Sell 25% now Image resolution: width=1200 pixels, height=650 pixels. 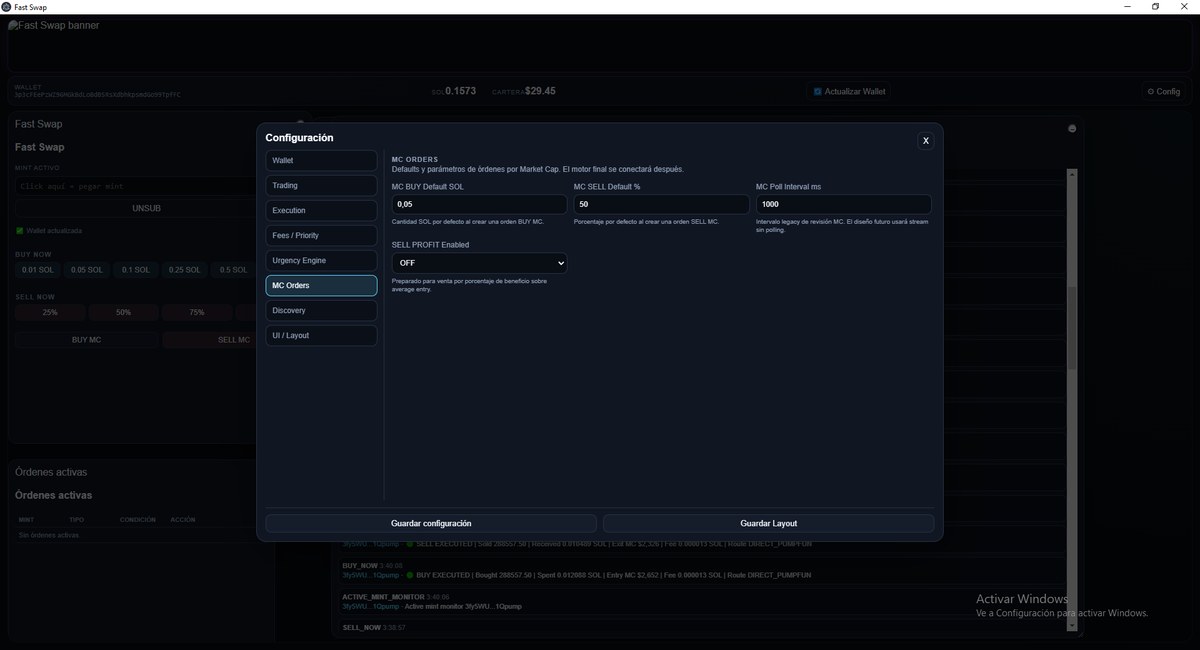coord(50,312)
